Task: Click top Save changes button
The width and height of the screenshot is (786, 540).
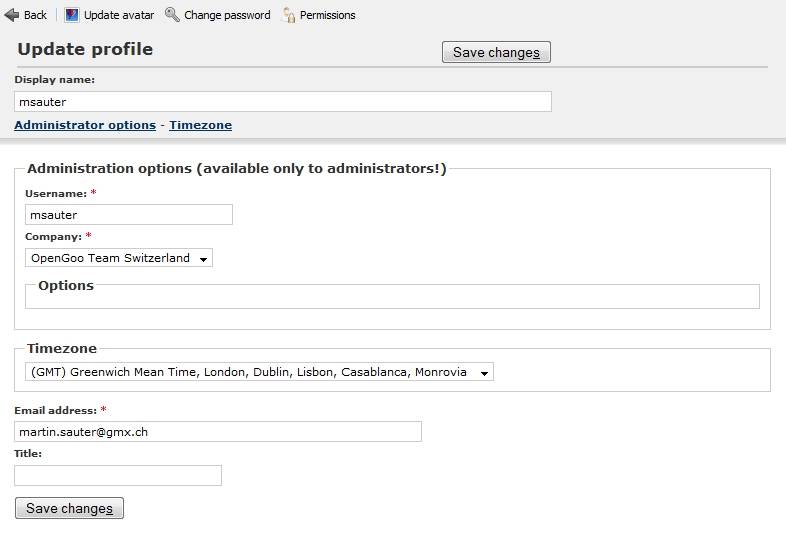Action: (496, 52)
